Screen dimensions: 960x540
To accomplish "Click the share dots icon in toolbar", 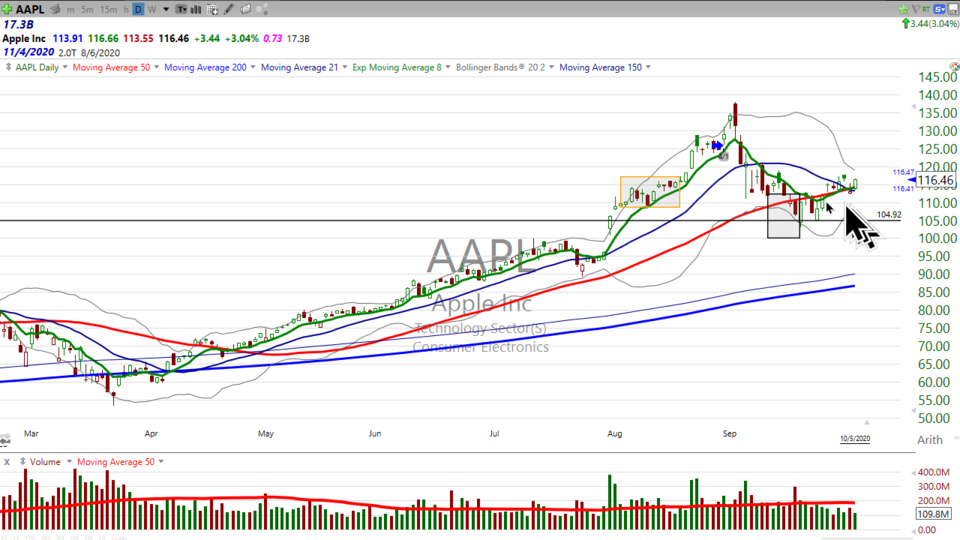I will pos(262,9).
